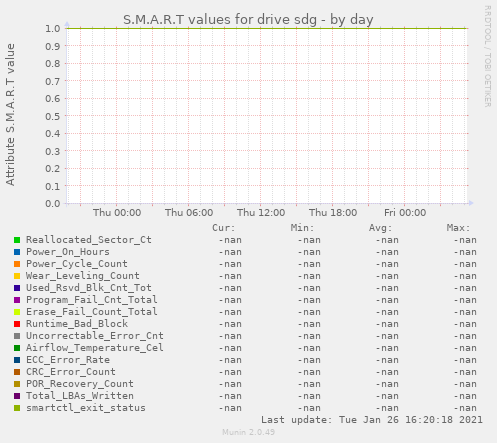497x443 pixels.
Task: Select the Used_Rsvd_Blk_Cnt_Tot legend label
Action: (x=89, y=288)
